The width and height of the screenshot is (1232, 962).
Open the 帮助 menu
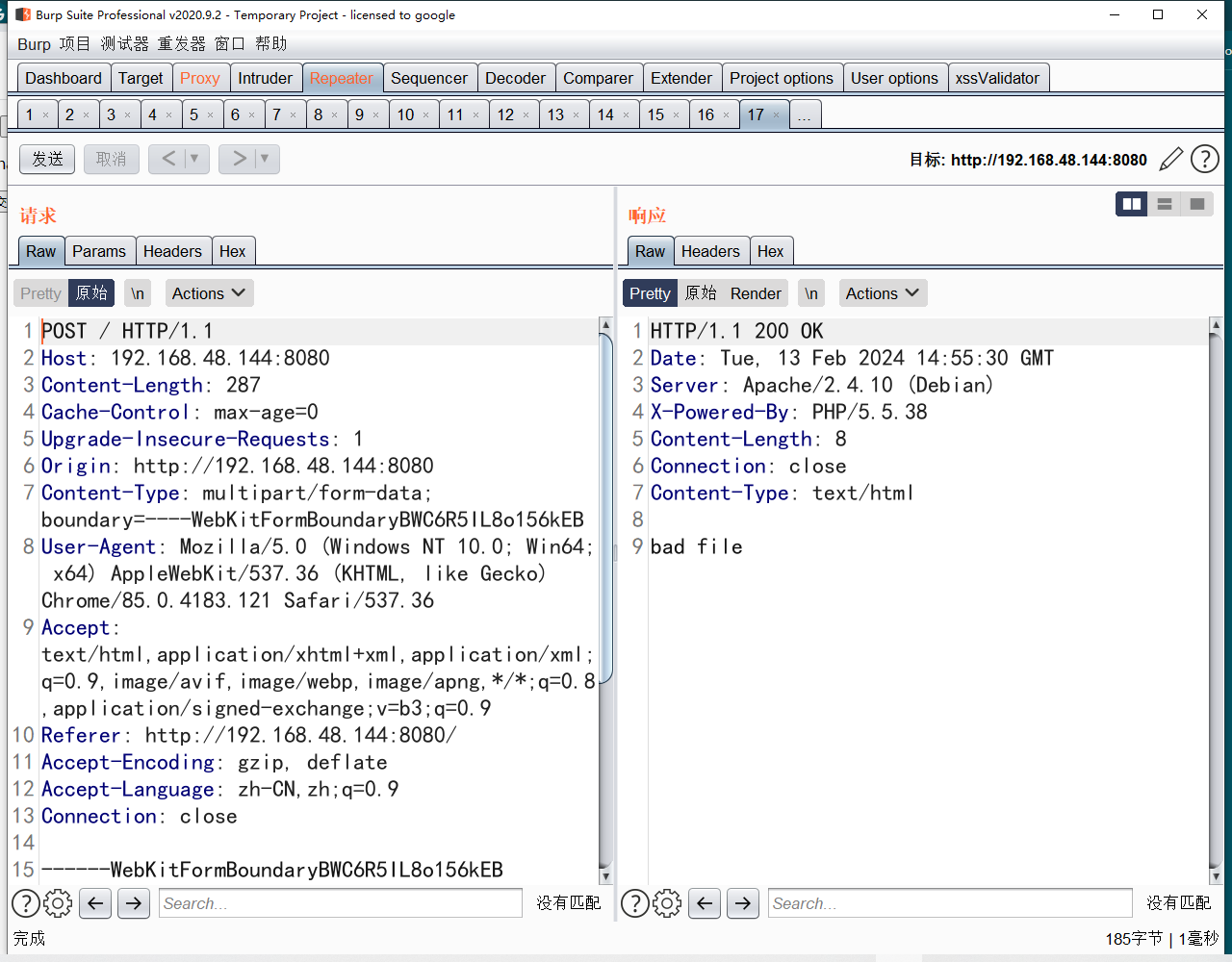(271, 44)
